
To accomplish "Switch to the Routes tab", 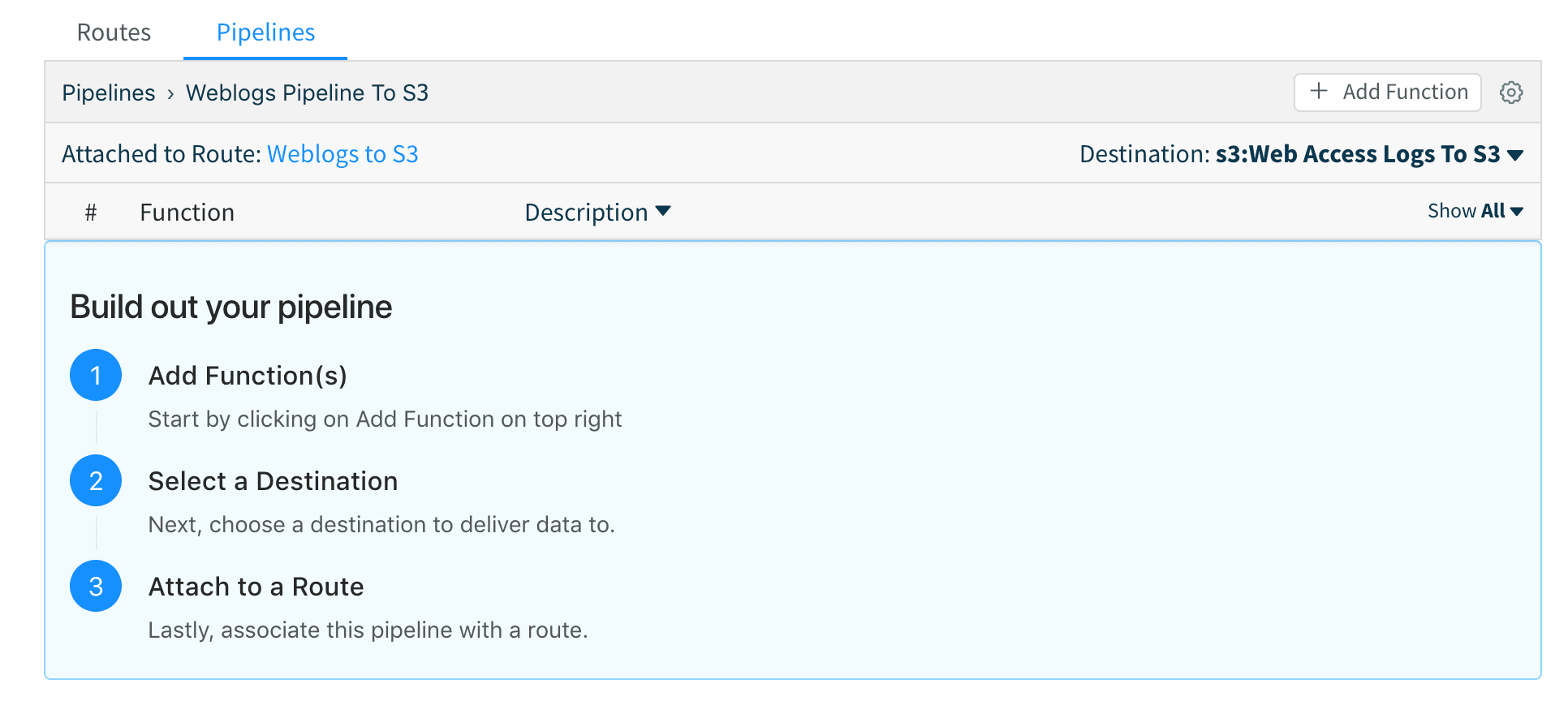I will (114, 32).
